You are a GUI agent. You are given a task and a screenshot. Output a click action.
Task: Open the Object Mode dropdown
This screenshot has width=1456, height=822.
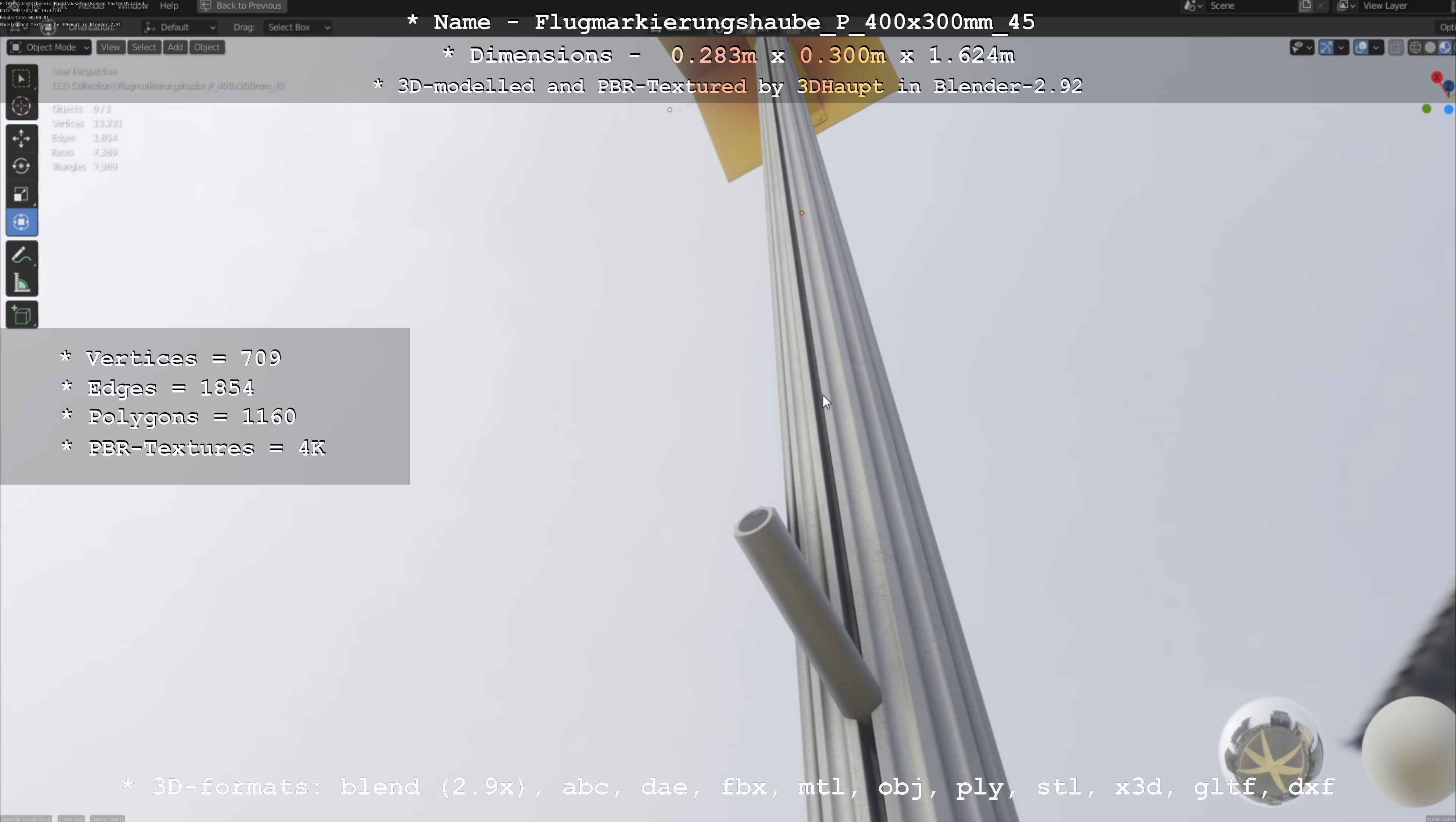click(x=49, y=47)
